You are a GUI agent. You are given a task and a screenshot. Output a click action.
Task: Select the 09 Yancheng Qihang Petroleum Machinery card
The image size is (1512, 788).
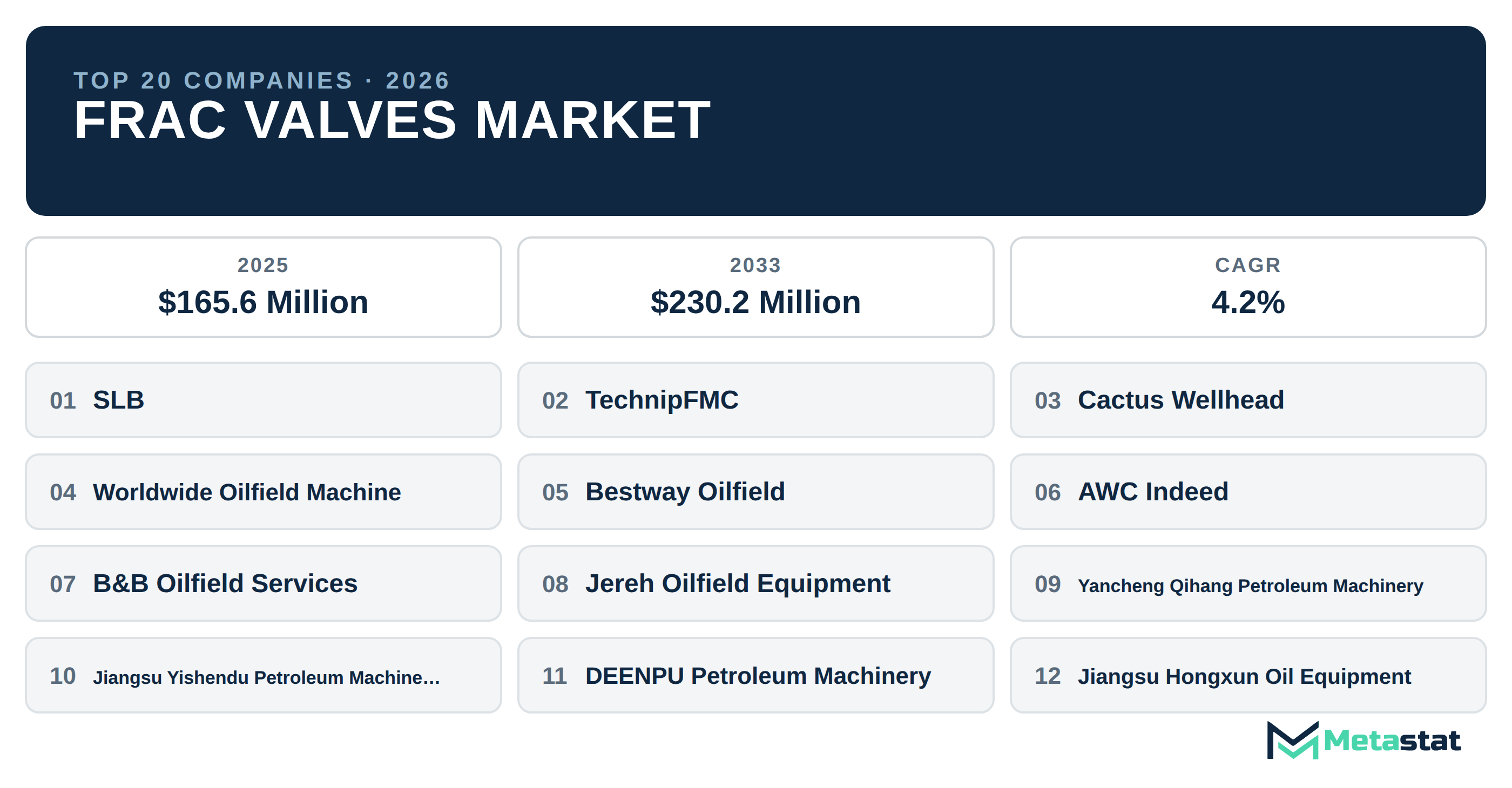[1248, 584]
